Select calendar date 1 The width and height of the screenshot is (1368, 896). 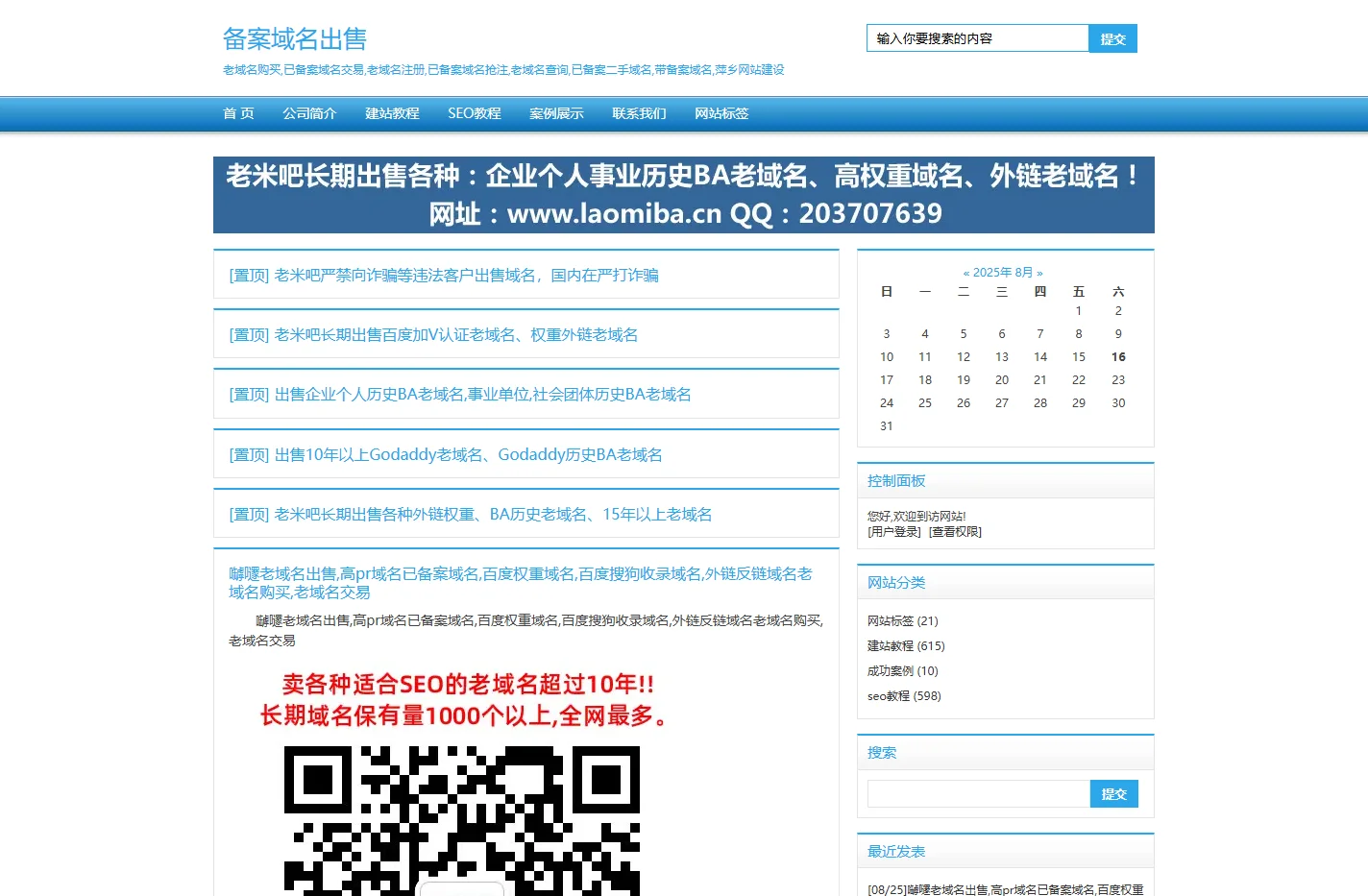(x=1079, y=311)
